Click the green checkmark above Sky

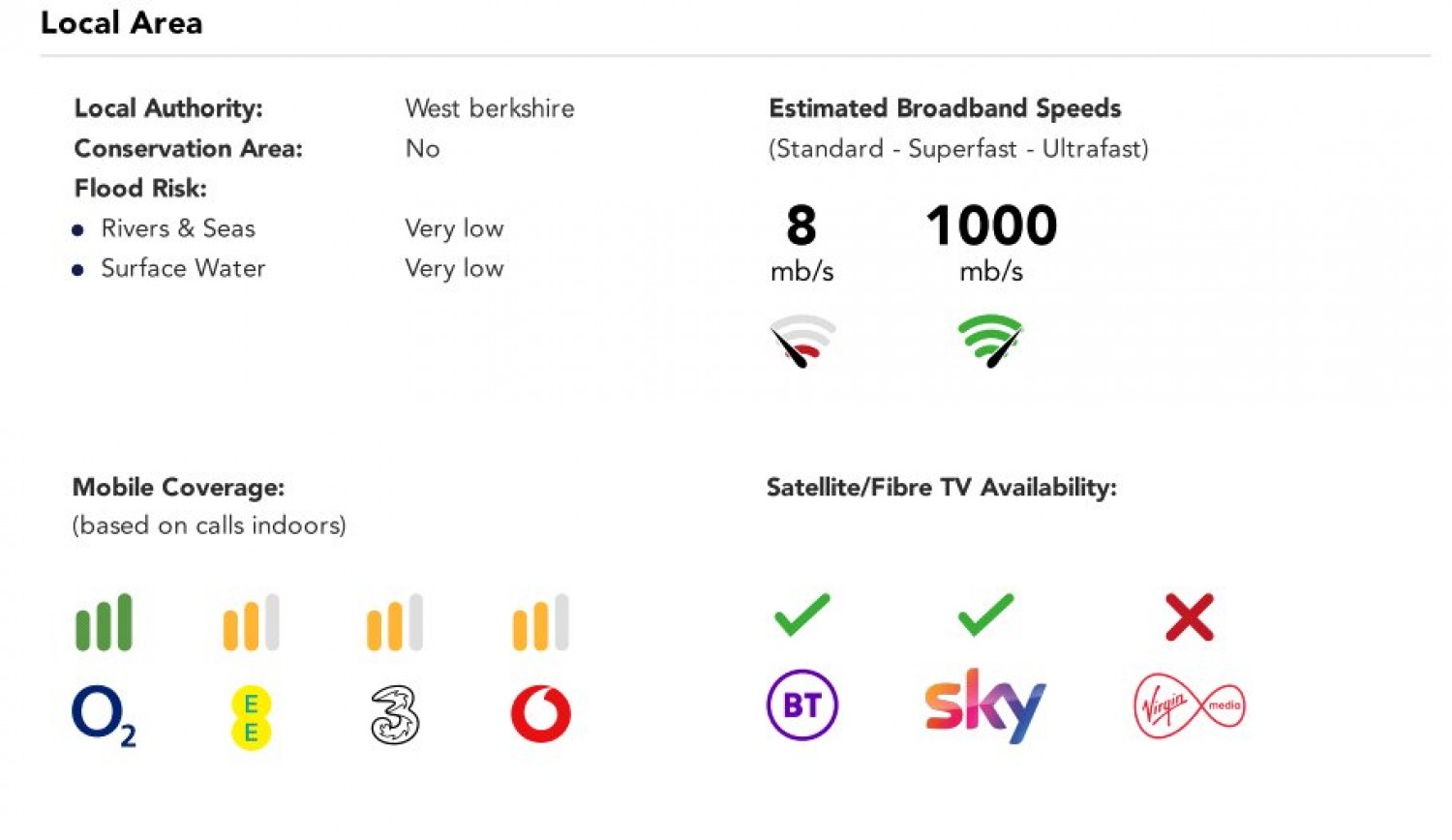pos(985,615)
